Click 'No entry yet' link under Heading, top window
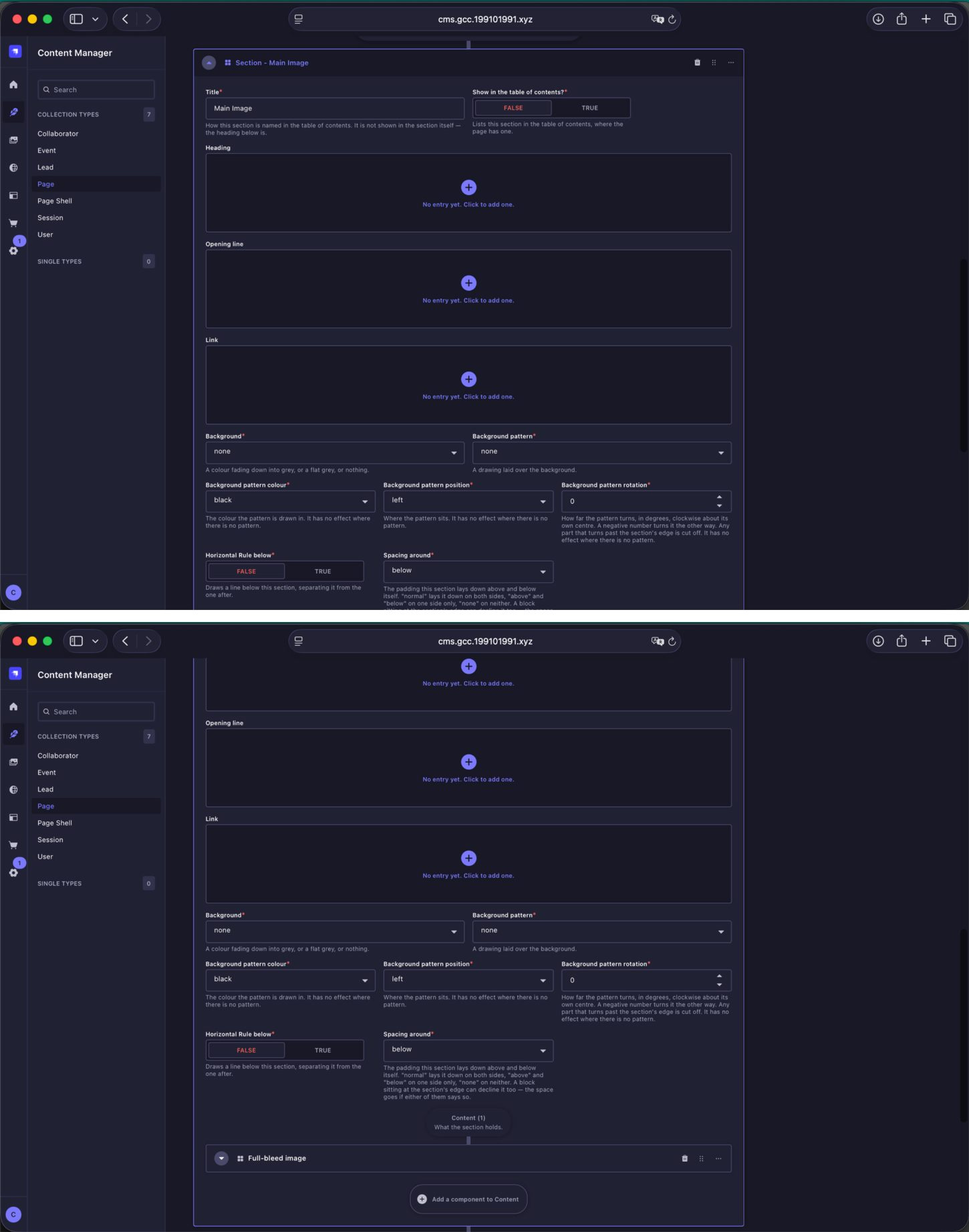Viewport: 969px width, 1232px height. (x=468, y=204)
